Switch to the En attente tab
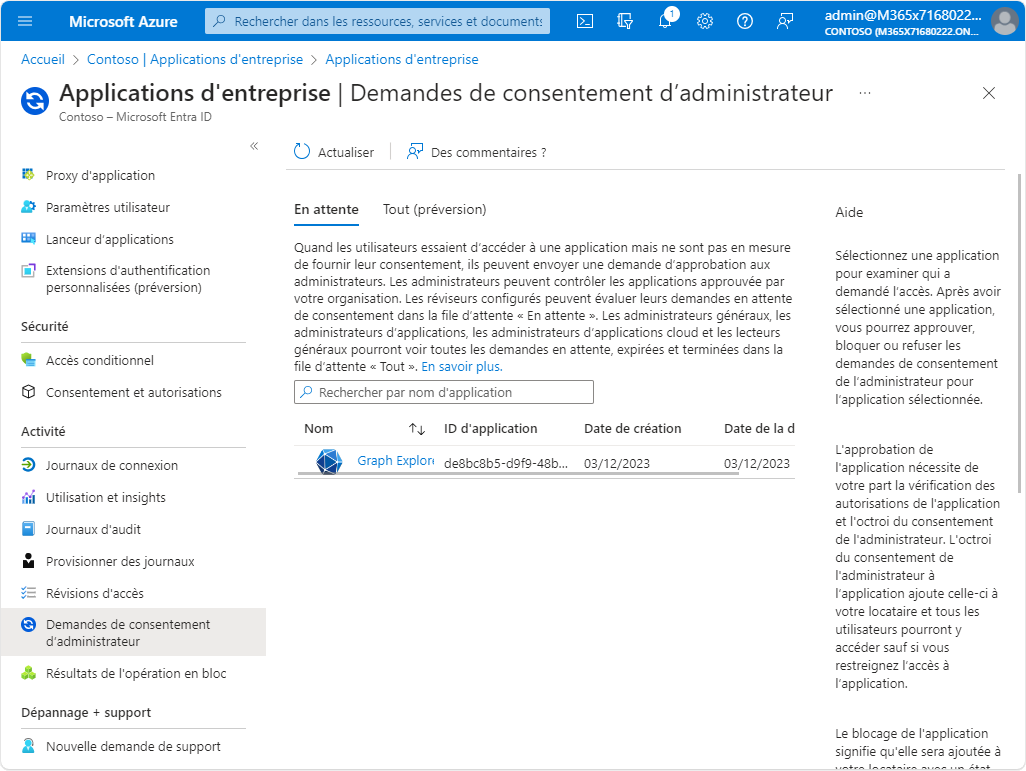The width and height of the screenshot is (1026, 771). coord(326,209)
